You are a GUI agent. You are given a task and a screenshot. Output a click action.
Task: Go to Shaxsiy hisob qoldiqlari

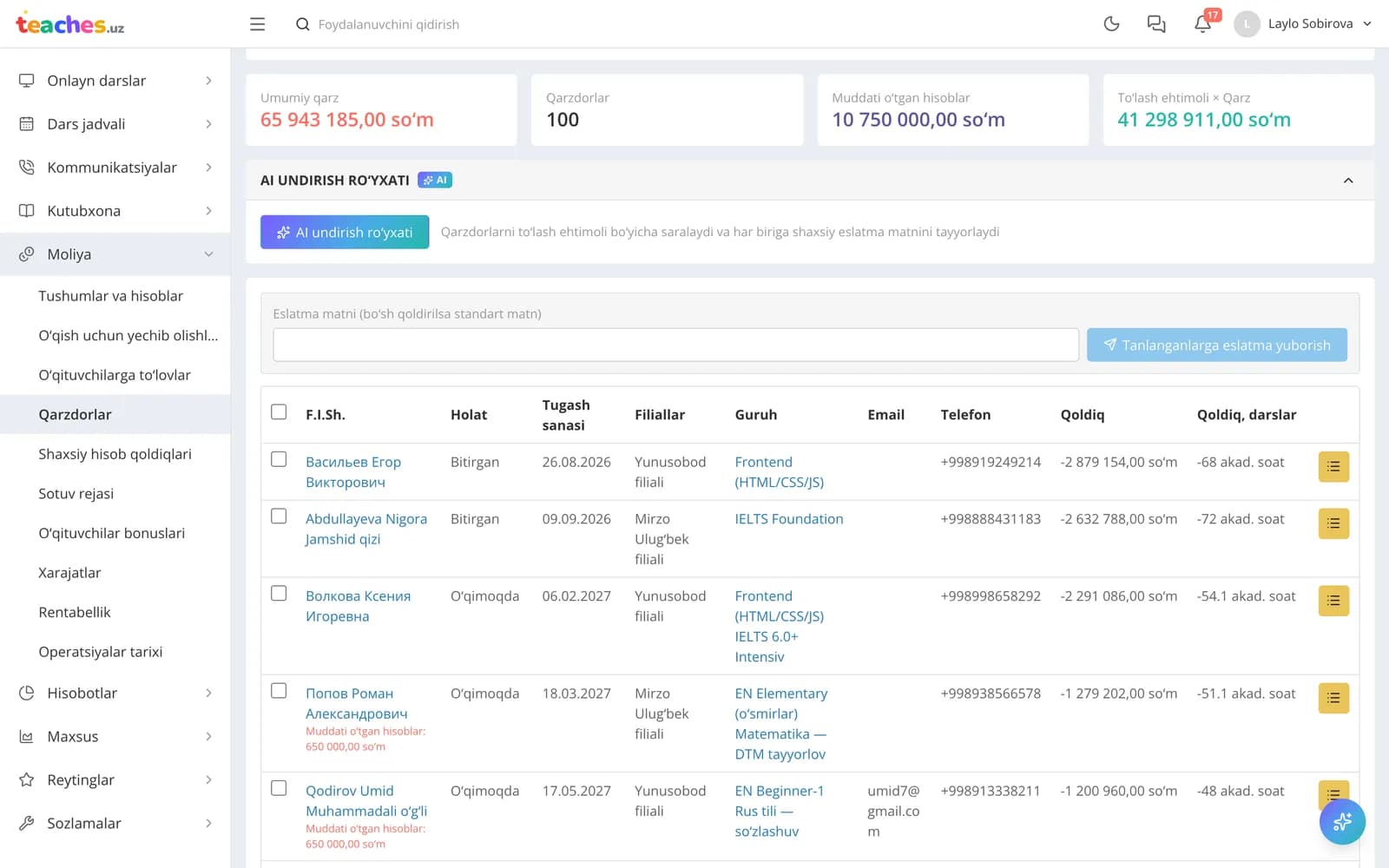click(x=115, y=454)
